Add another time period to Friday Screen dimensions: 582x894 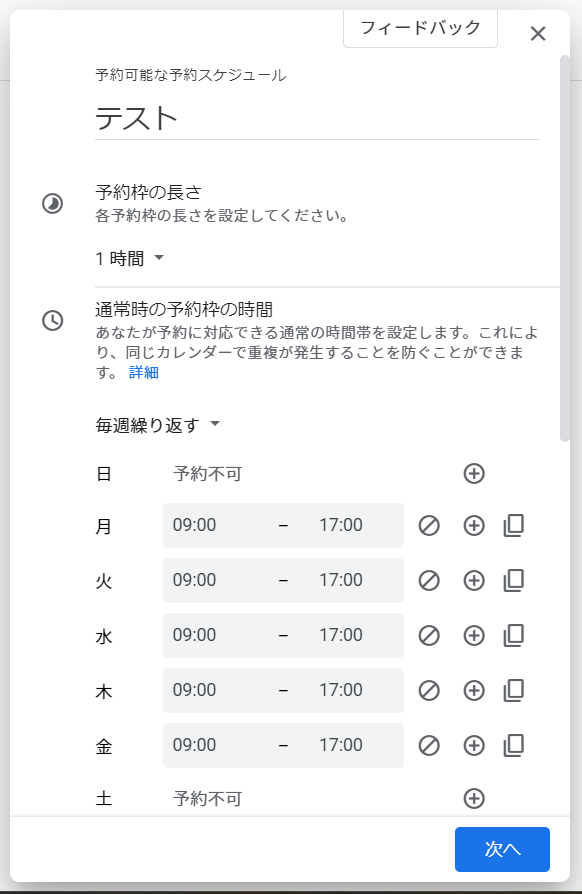click(474, 745)
